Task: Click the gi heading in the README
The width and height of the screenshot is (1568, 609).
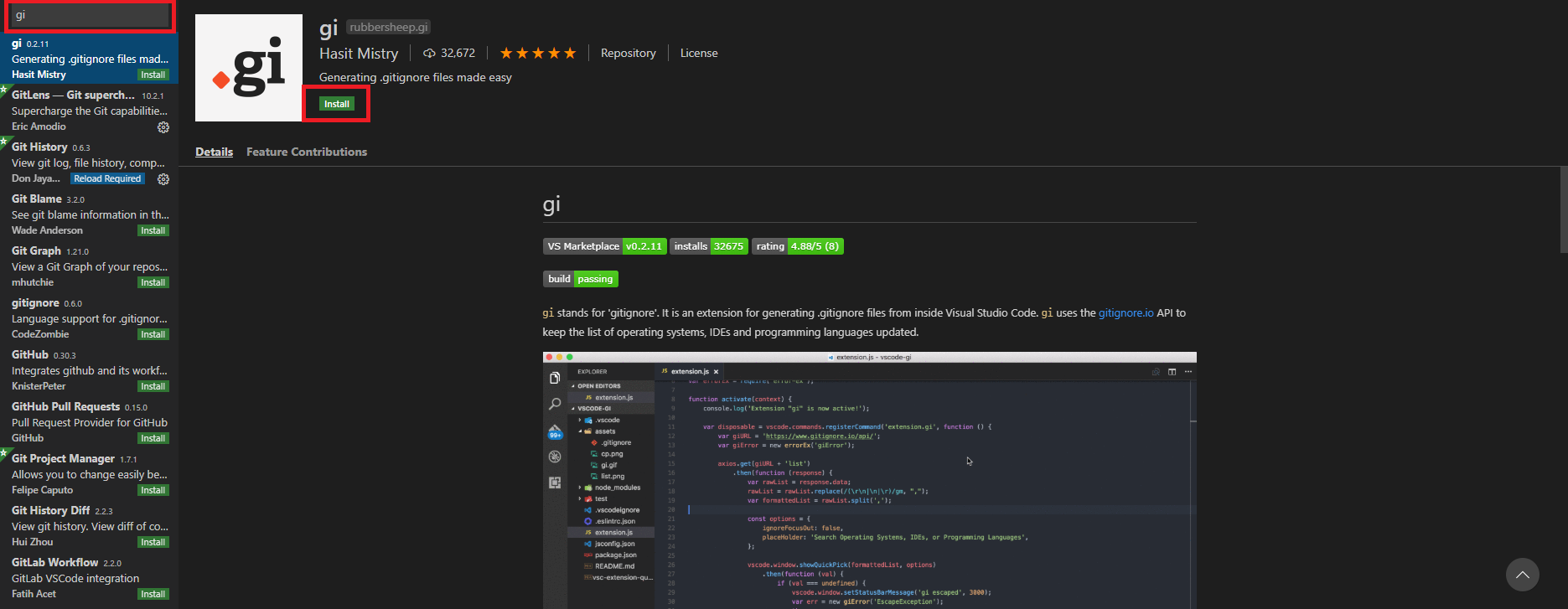Action: (x=551, y=204)
